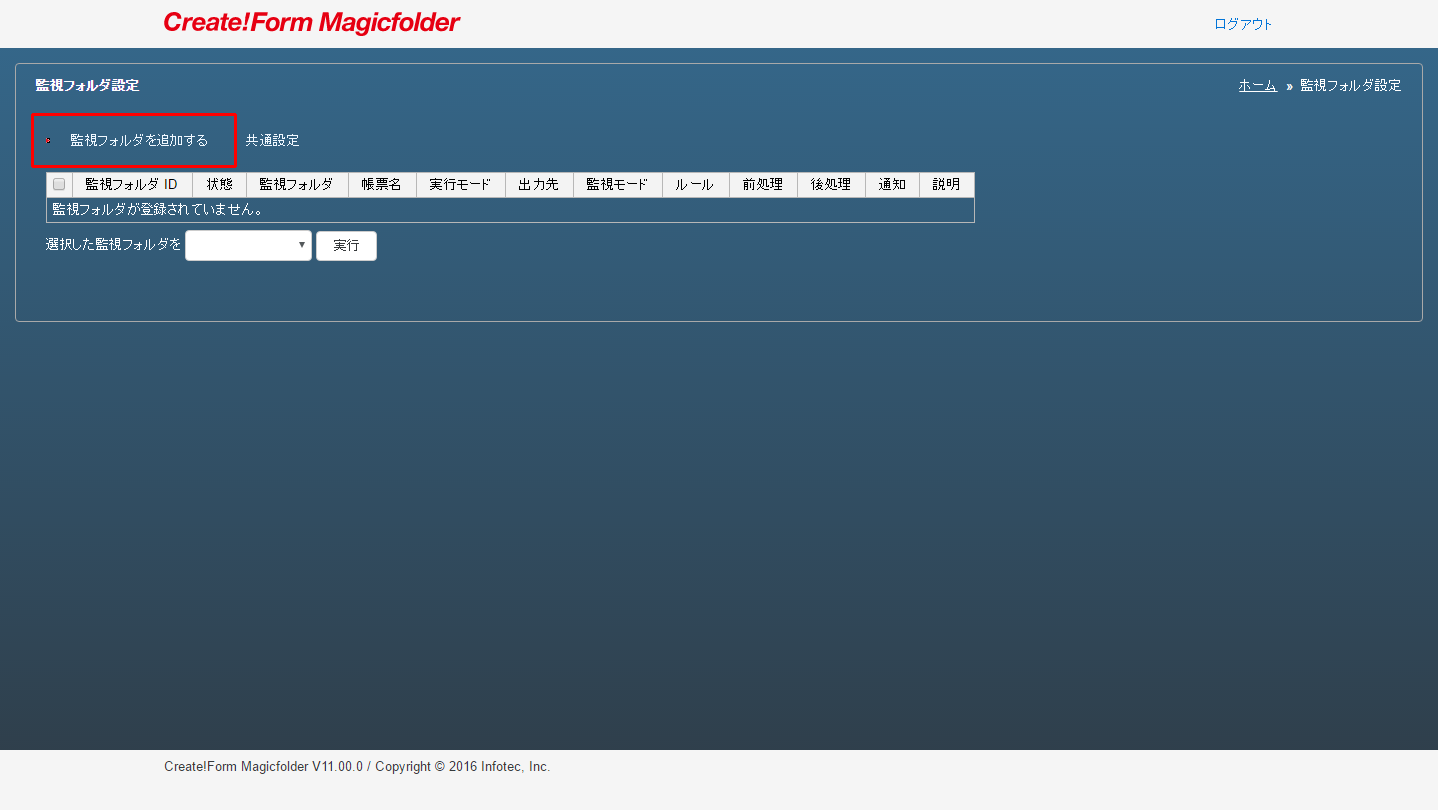This screenshot has height=810, width=1438.
Task: Click the ルール column header
Action: point(695,184)
